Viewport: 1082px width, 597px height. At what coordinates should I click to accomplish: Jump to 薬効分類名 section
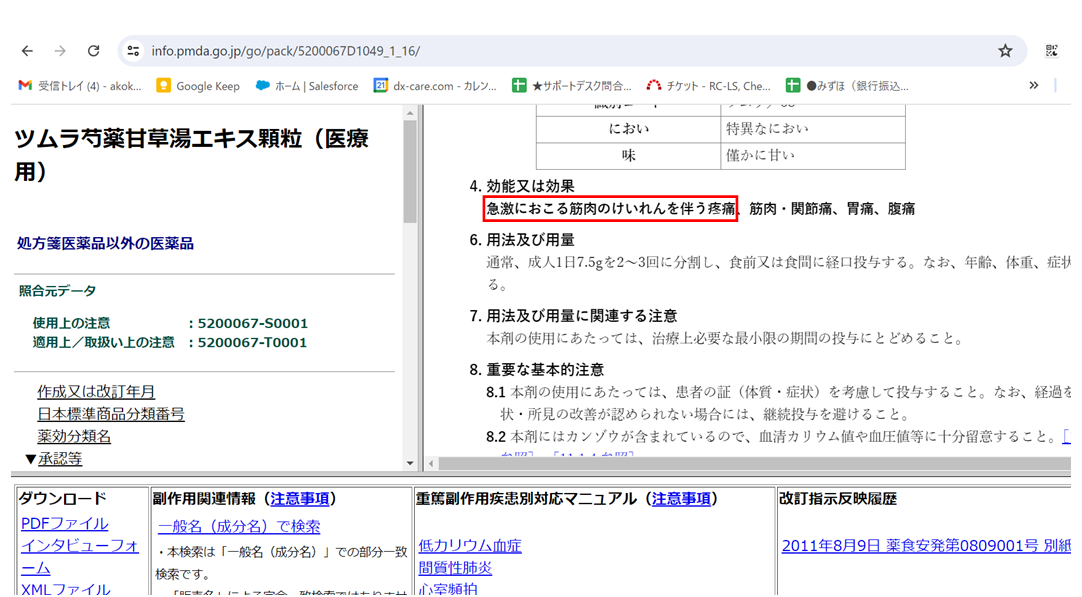(74, 436)
